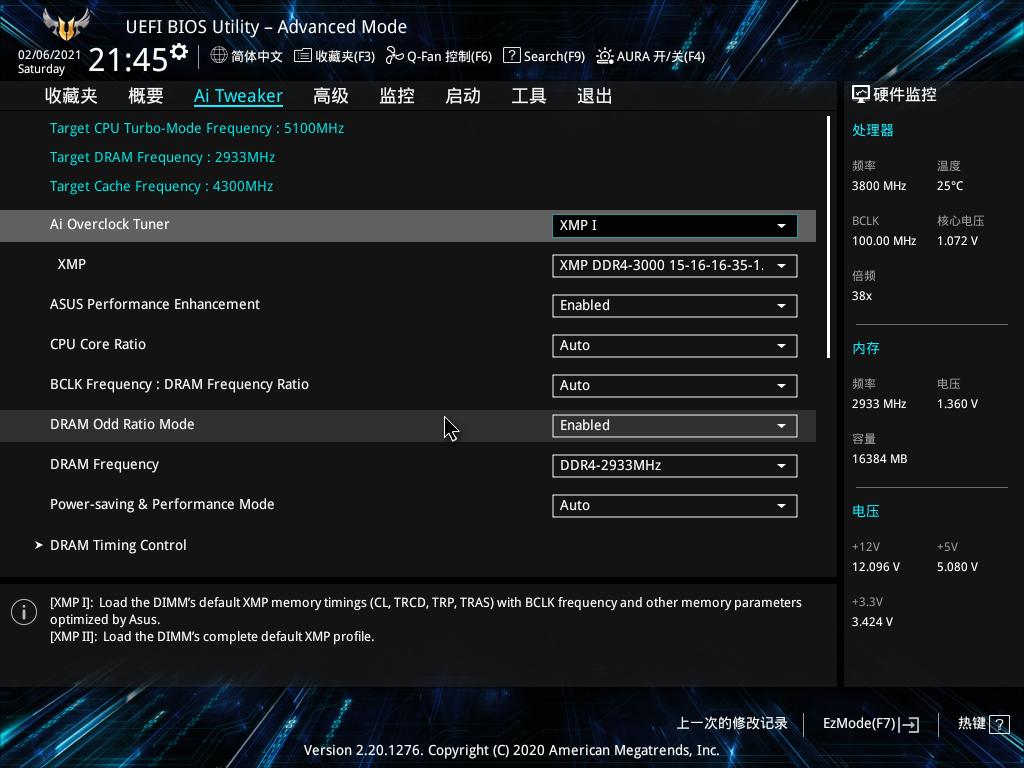This screenshot has height=768, width=1024.
Task: Click the 处理器 section heading
Action: click(872, 130)
